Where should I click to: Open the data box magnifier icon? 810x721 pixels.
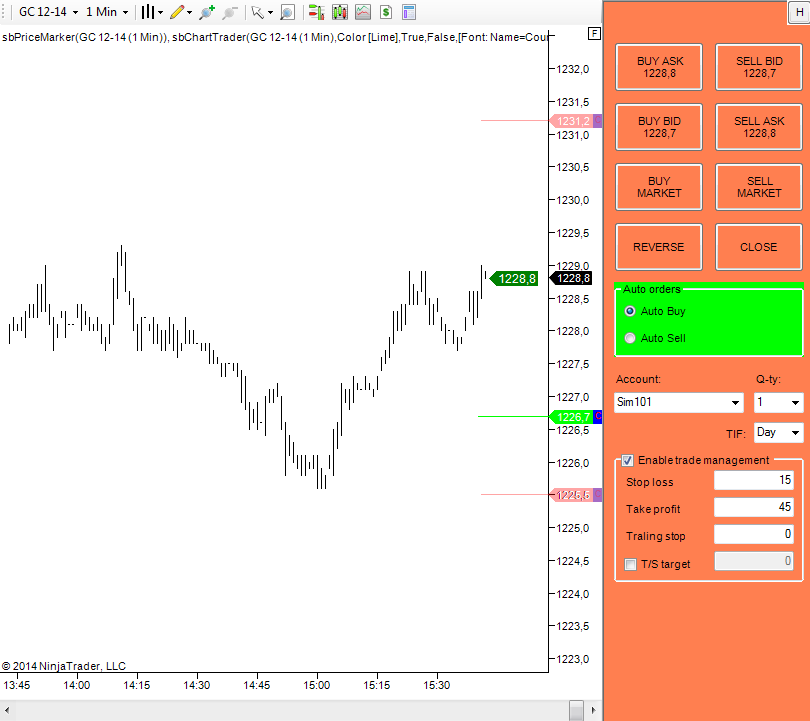click(x=286, y=11)
